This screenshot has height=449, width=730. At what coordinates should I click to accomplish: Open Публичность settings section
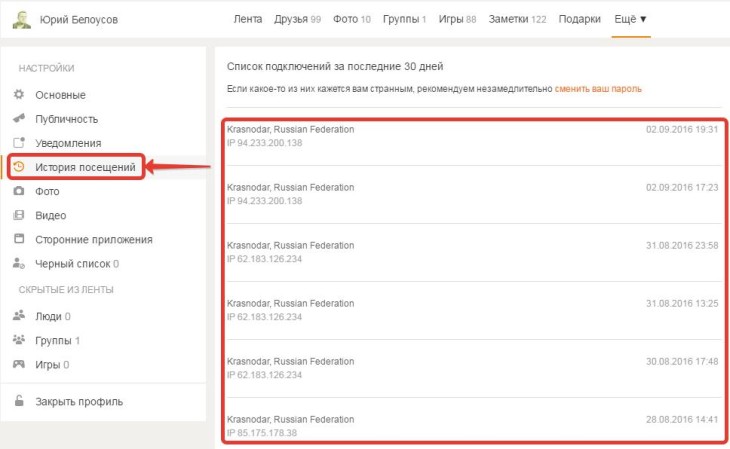point(67,119)
